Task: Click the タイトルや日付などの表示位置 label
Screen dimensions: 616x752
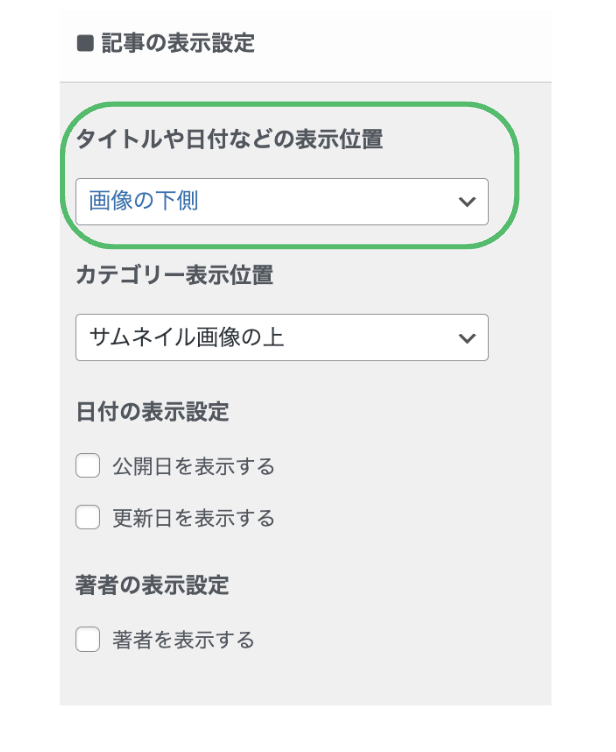Action: point(229,140)
